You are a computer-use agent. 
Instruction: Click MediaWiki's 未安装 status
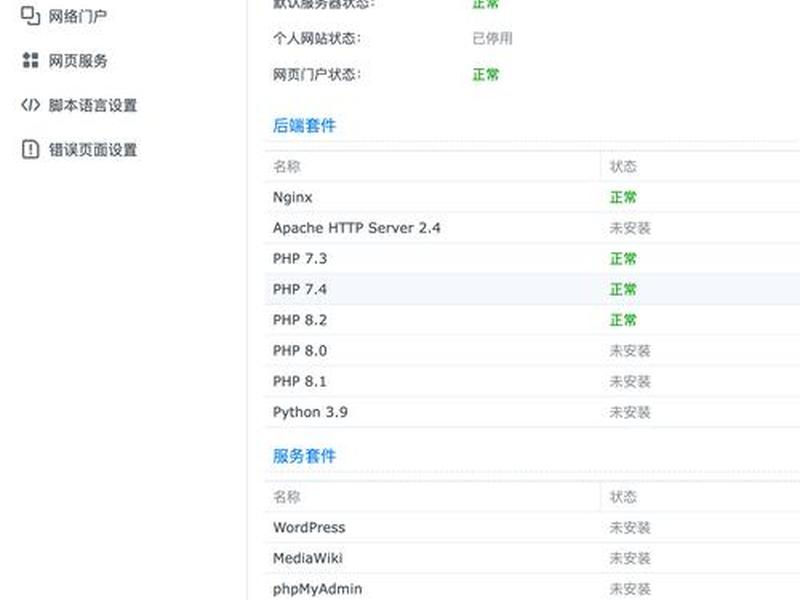point(630,558)
